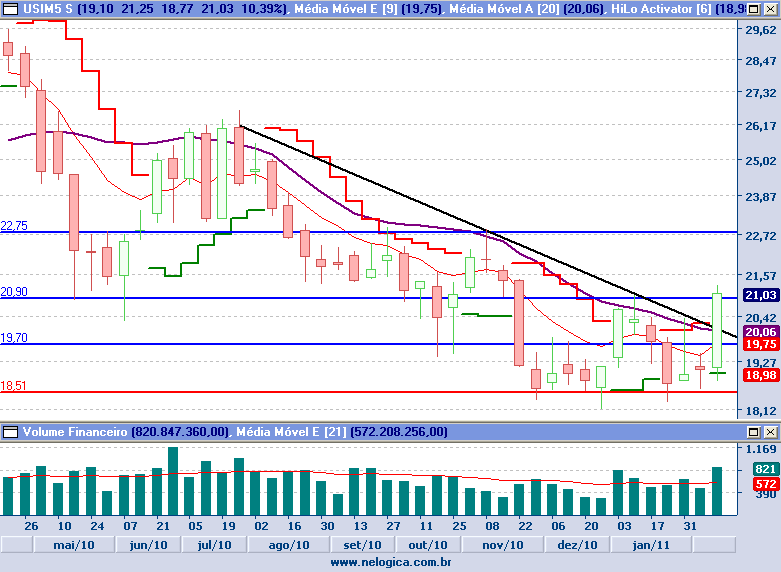Screen dimensions: 781x572
Task: Select the jan/11 month on timeline
Action: click(x=650, y=544)
